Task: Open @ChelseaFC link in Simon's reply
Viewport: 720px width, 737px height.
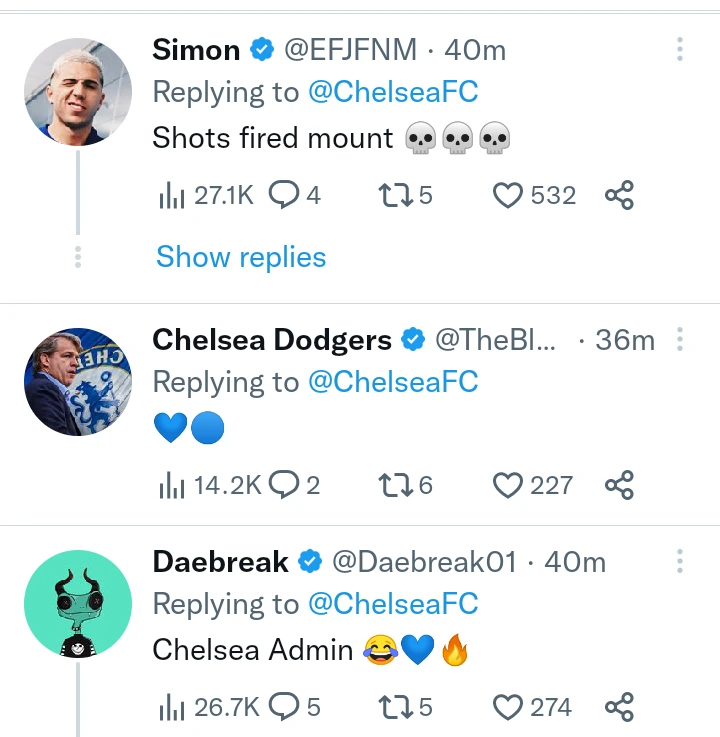Action: click(x=393, y=92)
